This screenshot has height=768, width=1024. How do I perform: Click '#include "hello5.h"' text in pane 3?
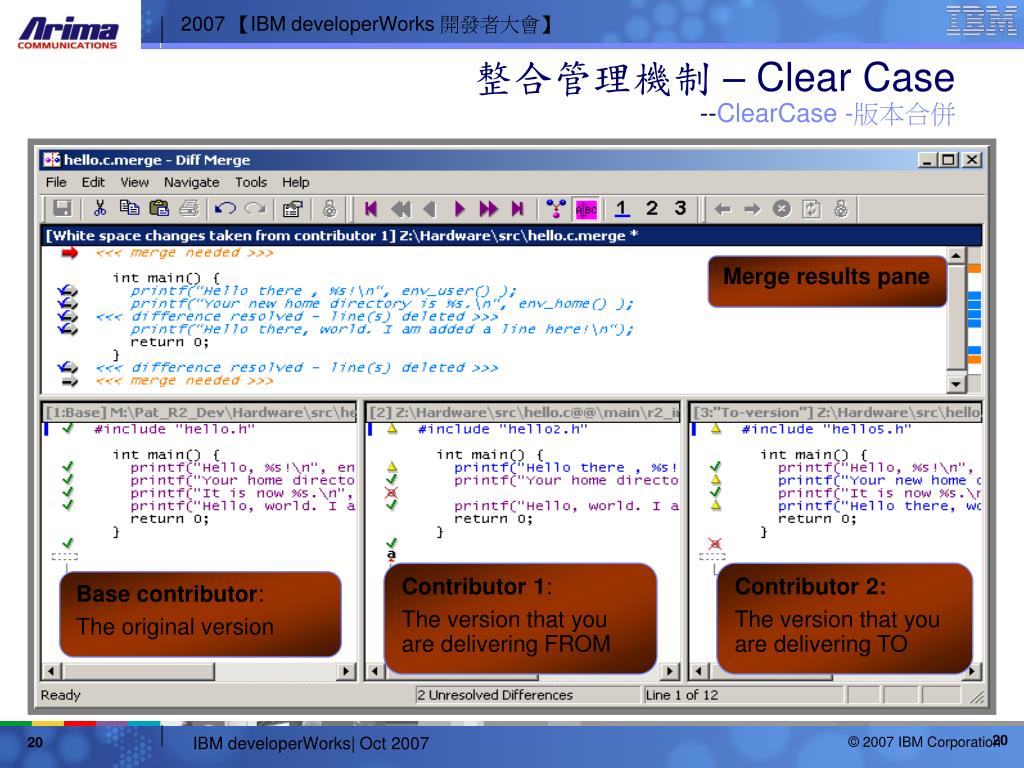pos(826,429)
